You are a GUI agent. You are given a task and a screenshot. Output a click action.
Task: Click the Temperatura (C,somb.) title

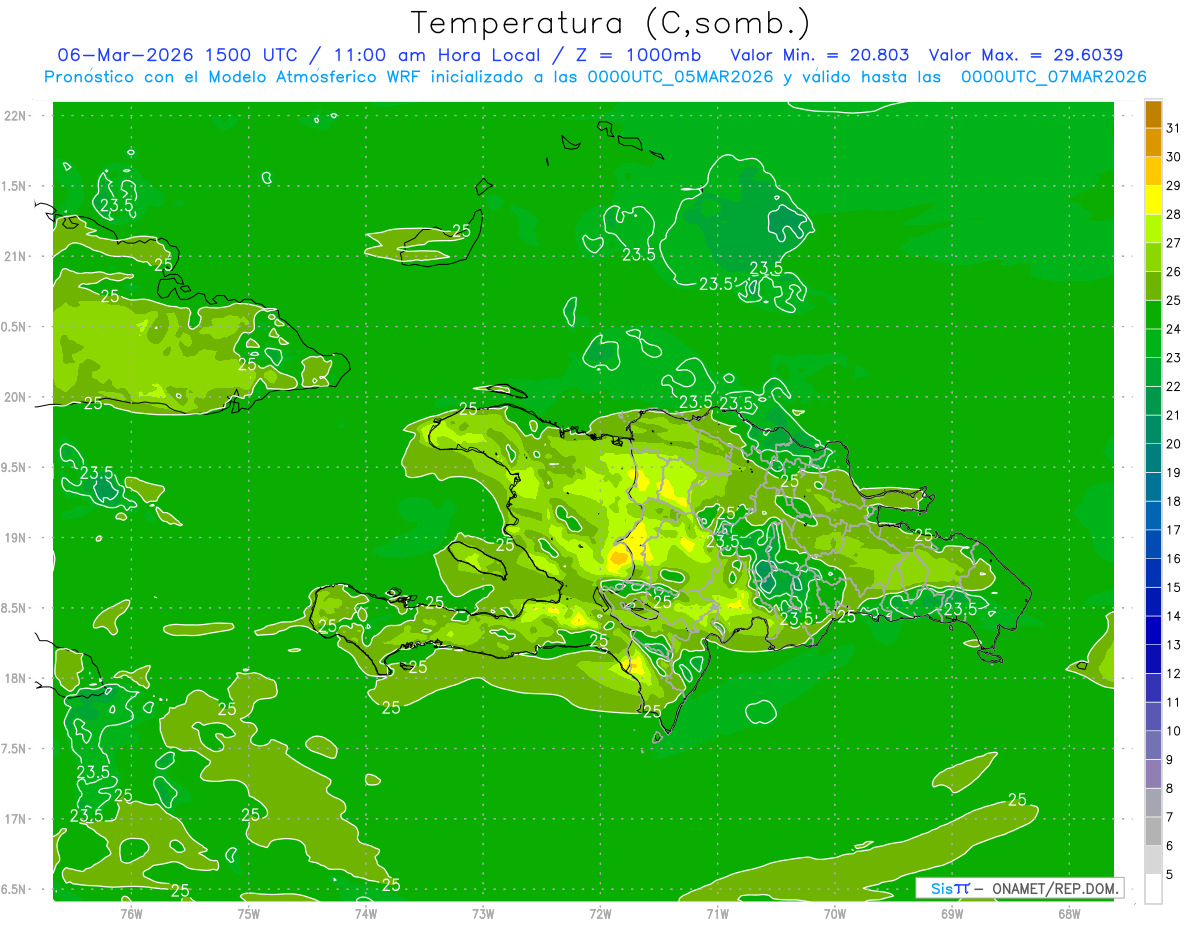pyautogui.click(x=610, y=22)
